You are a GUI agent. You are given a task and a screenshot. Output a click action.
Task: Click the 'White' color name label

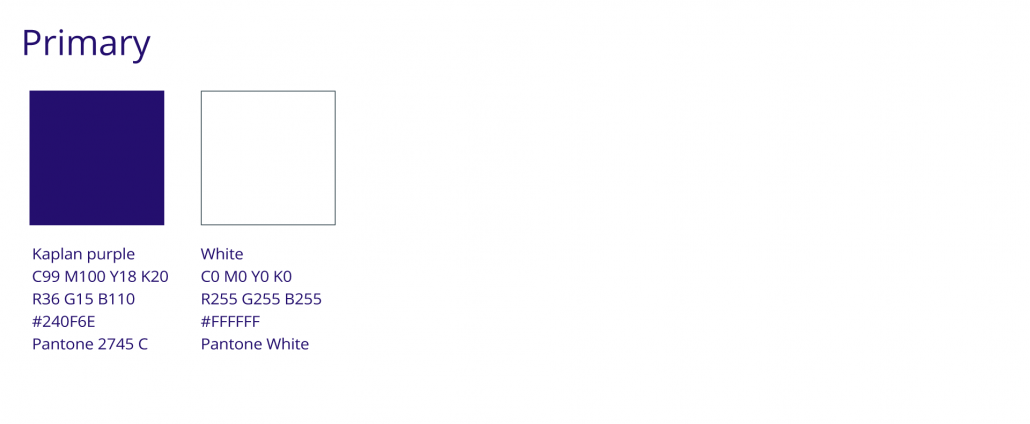222,254
